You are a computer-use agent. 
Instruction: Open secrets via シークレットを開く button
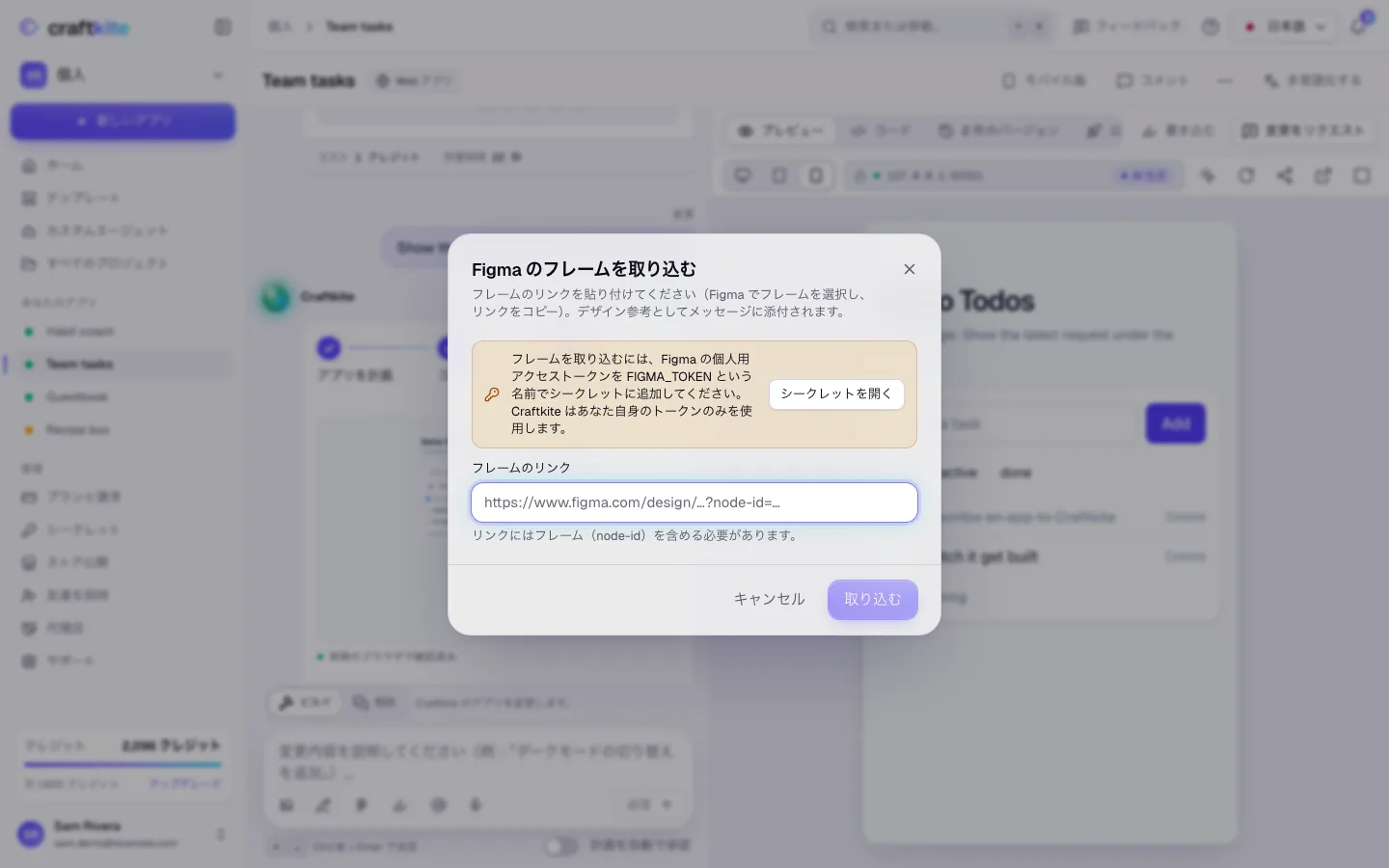click(836, 393)
